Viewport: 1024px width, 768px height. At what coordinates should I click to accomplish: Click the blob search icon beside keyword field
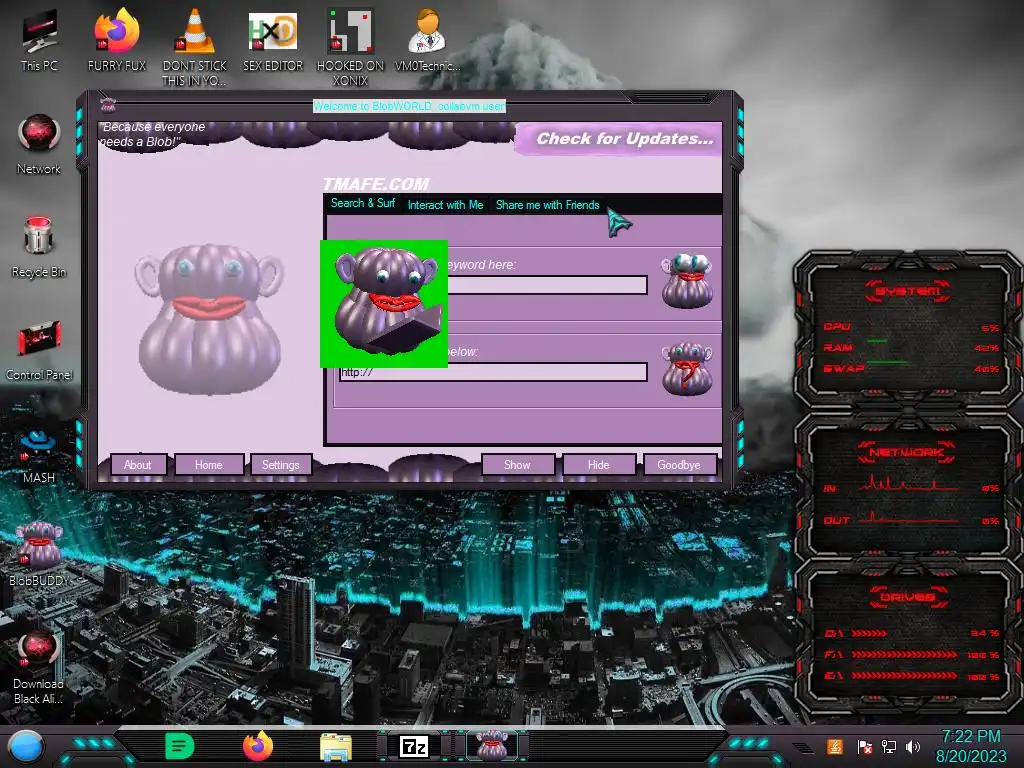click(687, 281)
